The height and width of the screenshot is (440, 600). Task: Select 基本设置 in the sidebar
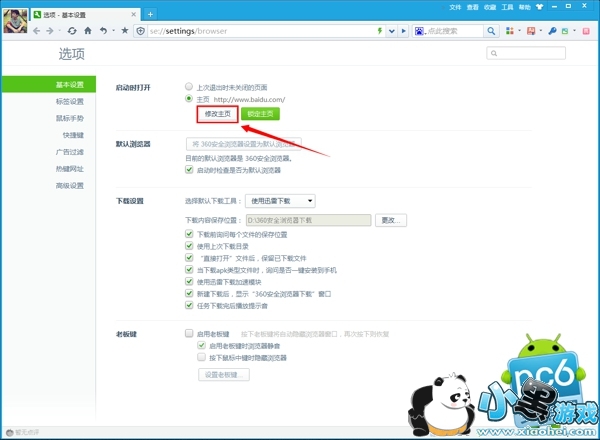49,85
